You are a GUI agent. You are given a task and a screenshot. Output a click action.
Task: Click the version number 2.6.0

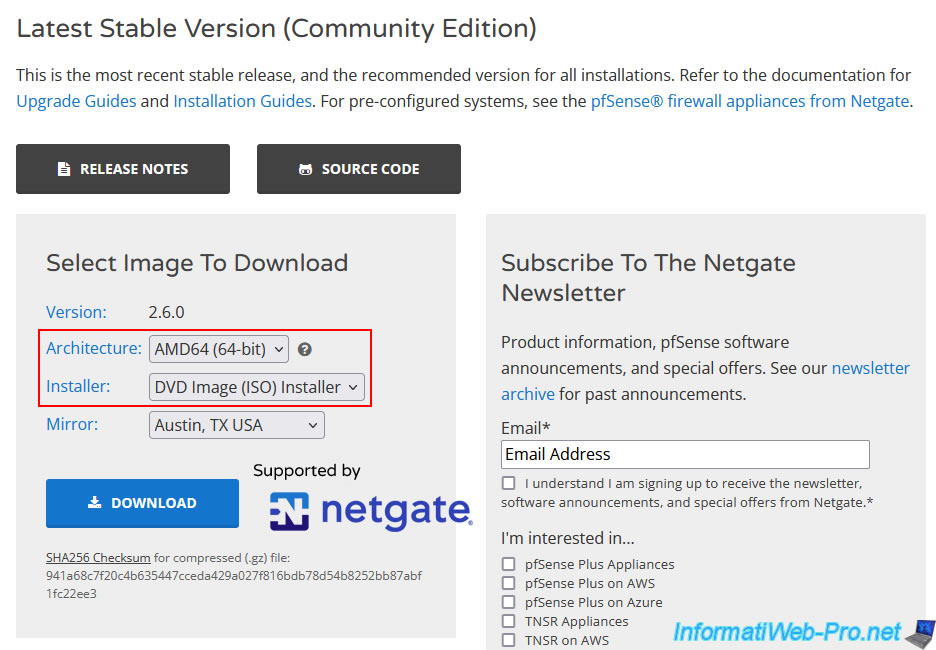tap(167, 312)
